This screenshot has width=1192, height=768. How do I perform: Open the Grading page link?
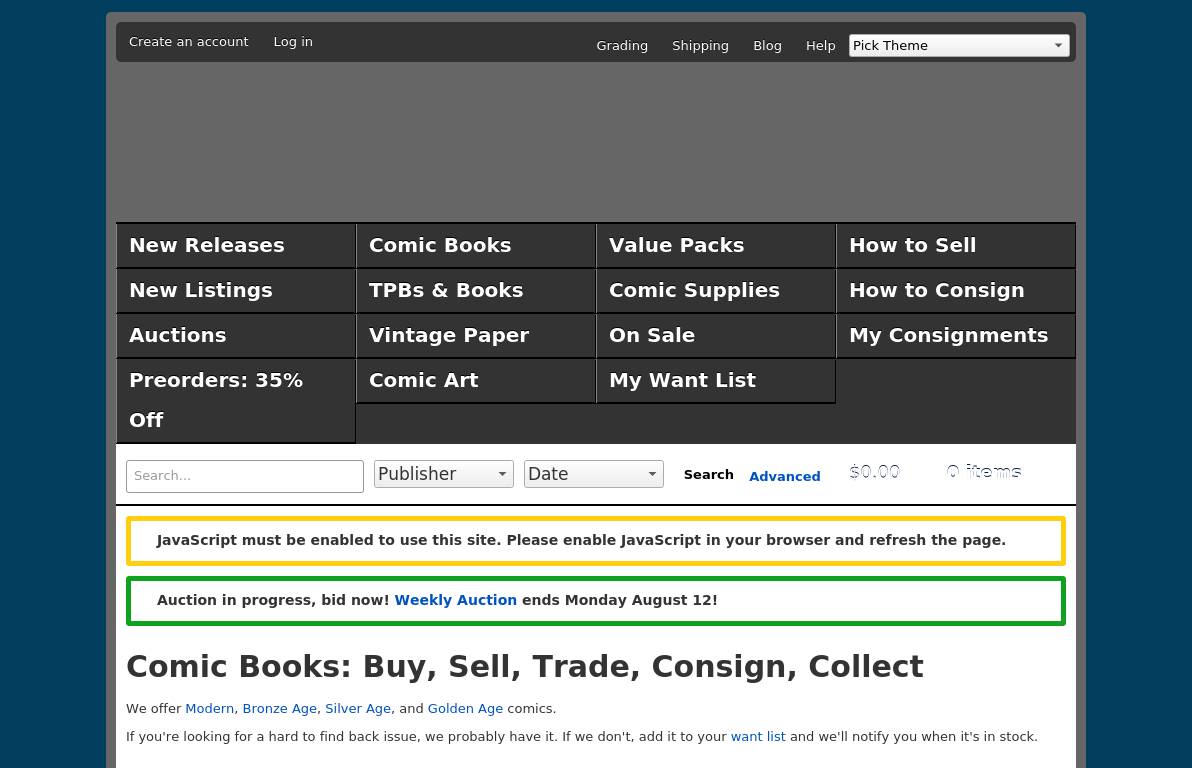click(622, 46)
